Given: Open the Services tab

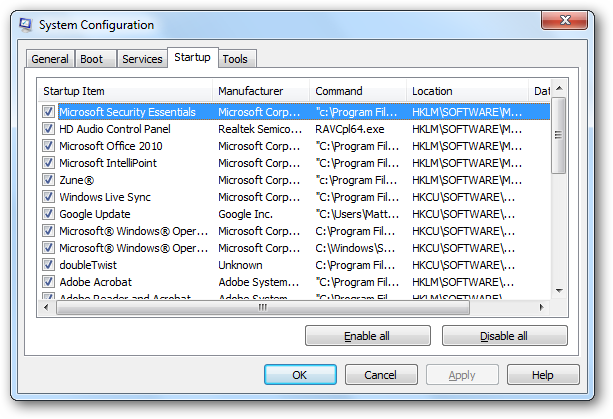Looking at the screenshot, I should click(142, 59).
